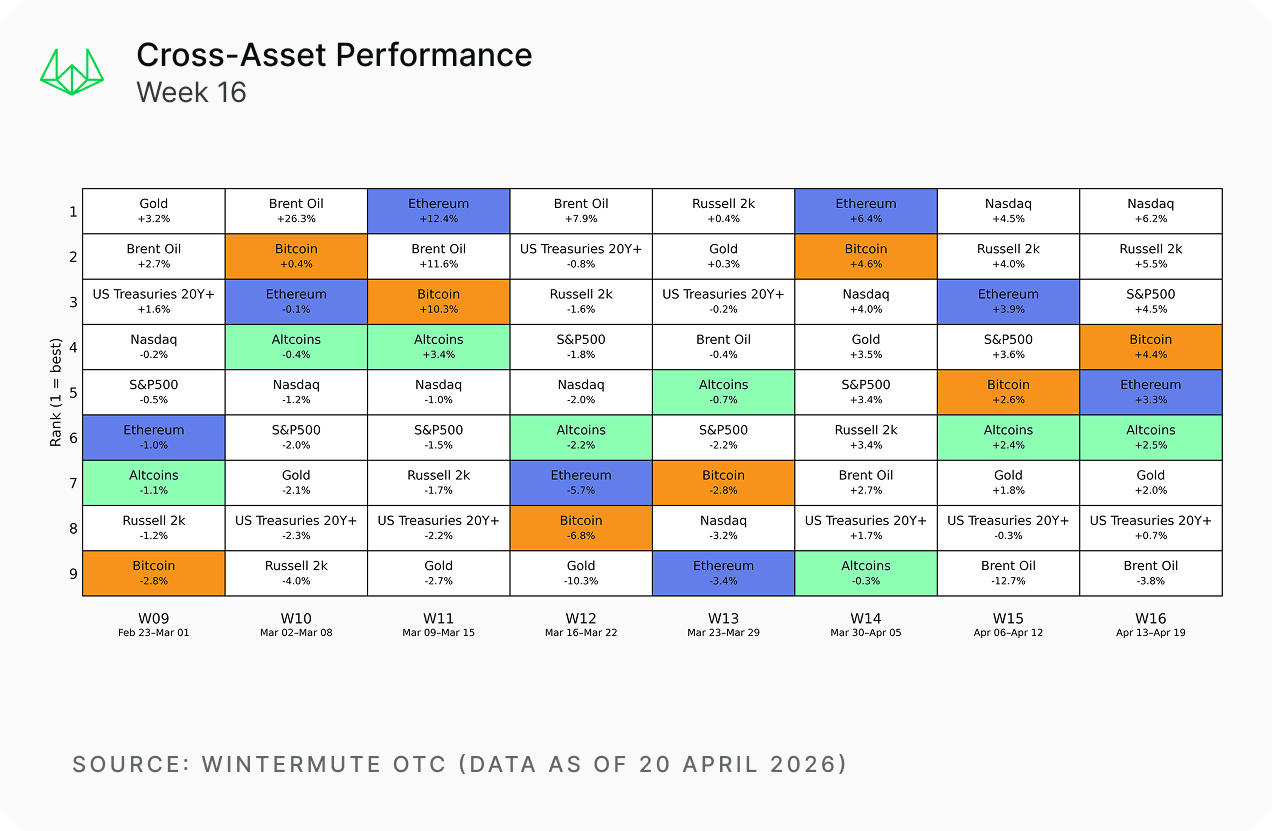This screenshot has height=831, width=1272.
Task: Click the Cross-Asset Performance title
Action: 334,55
